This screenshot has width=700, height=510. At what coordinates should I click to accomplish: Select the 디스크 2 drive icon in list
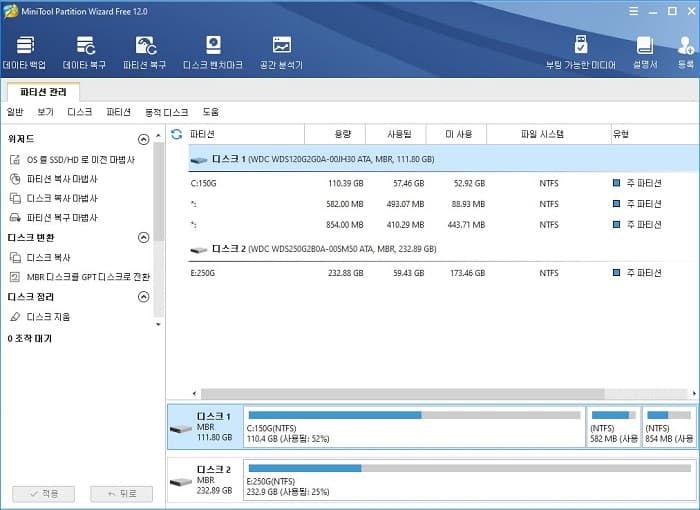coord(199,250)
